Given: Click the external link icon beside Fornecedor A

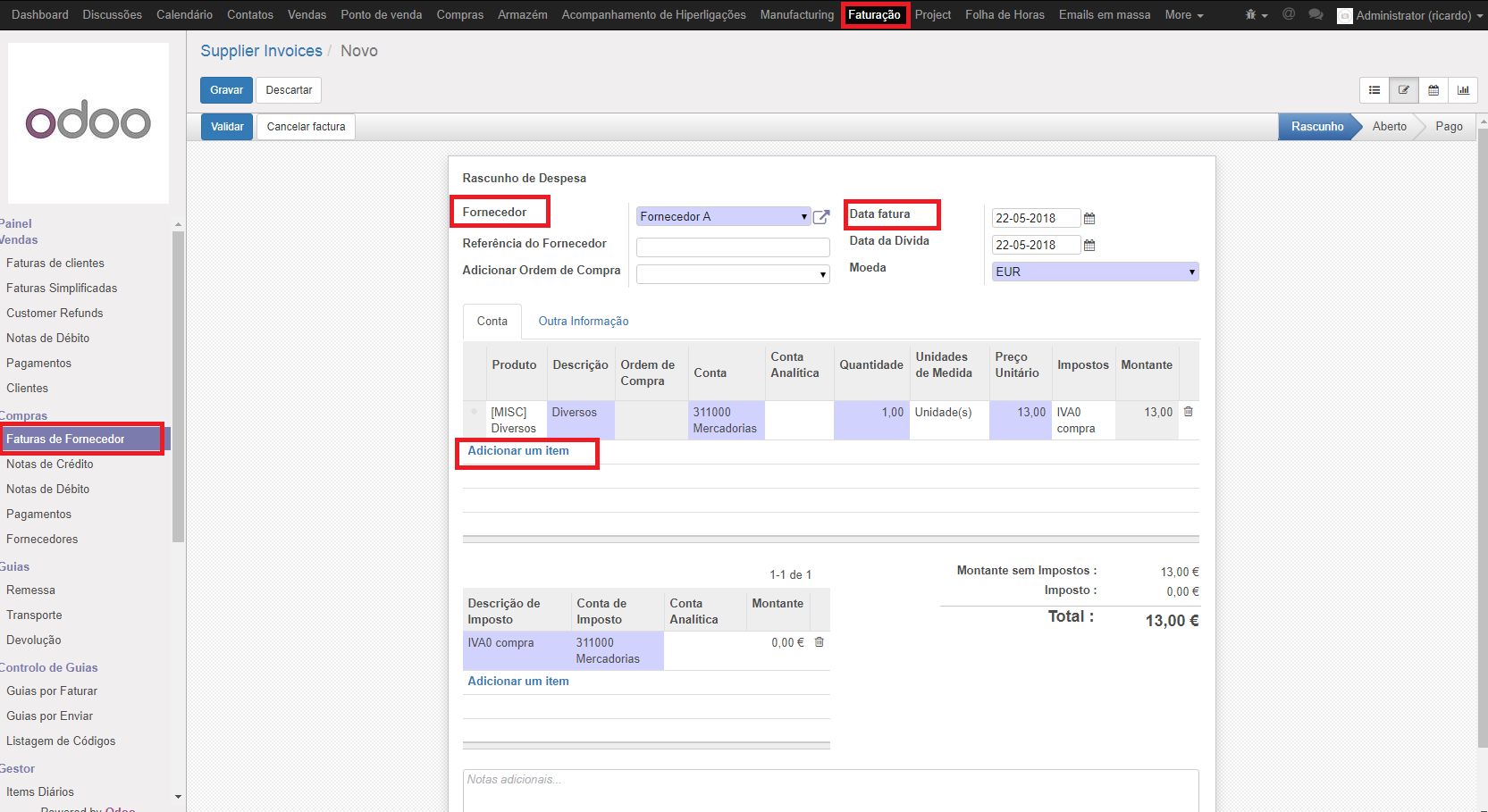Looking at the screenshot, I should [822, 215].
